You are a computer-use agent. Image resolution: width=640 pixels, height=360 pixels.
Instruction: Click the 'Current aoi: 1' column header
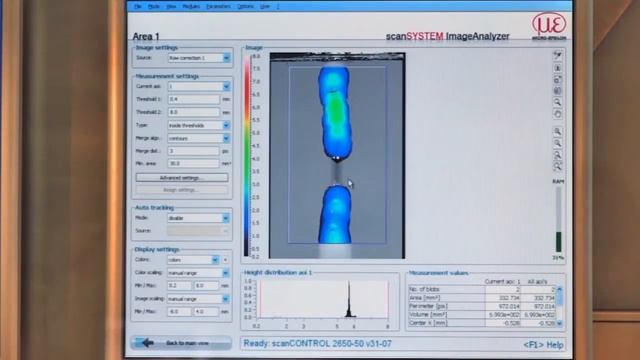point(502,282)
